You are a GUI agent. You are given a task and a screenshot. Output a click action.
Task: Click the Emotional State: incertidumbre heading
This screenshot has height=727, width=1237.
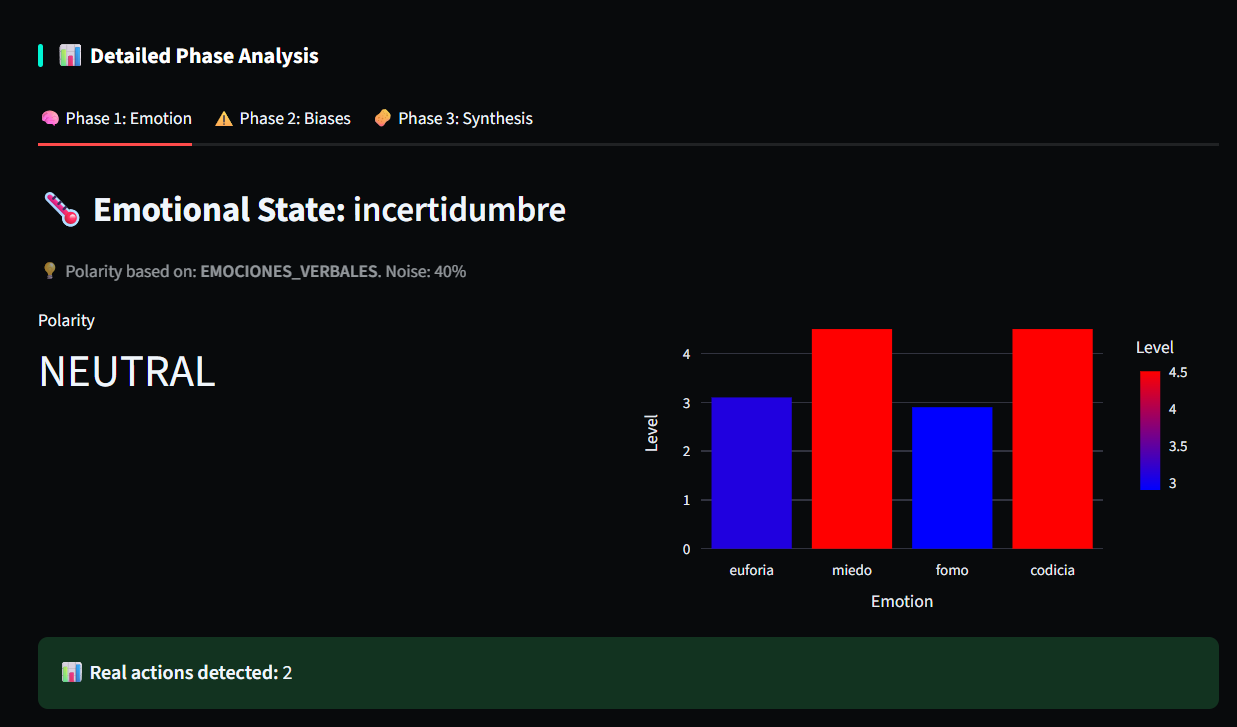[x=329, y=210]
